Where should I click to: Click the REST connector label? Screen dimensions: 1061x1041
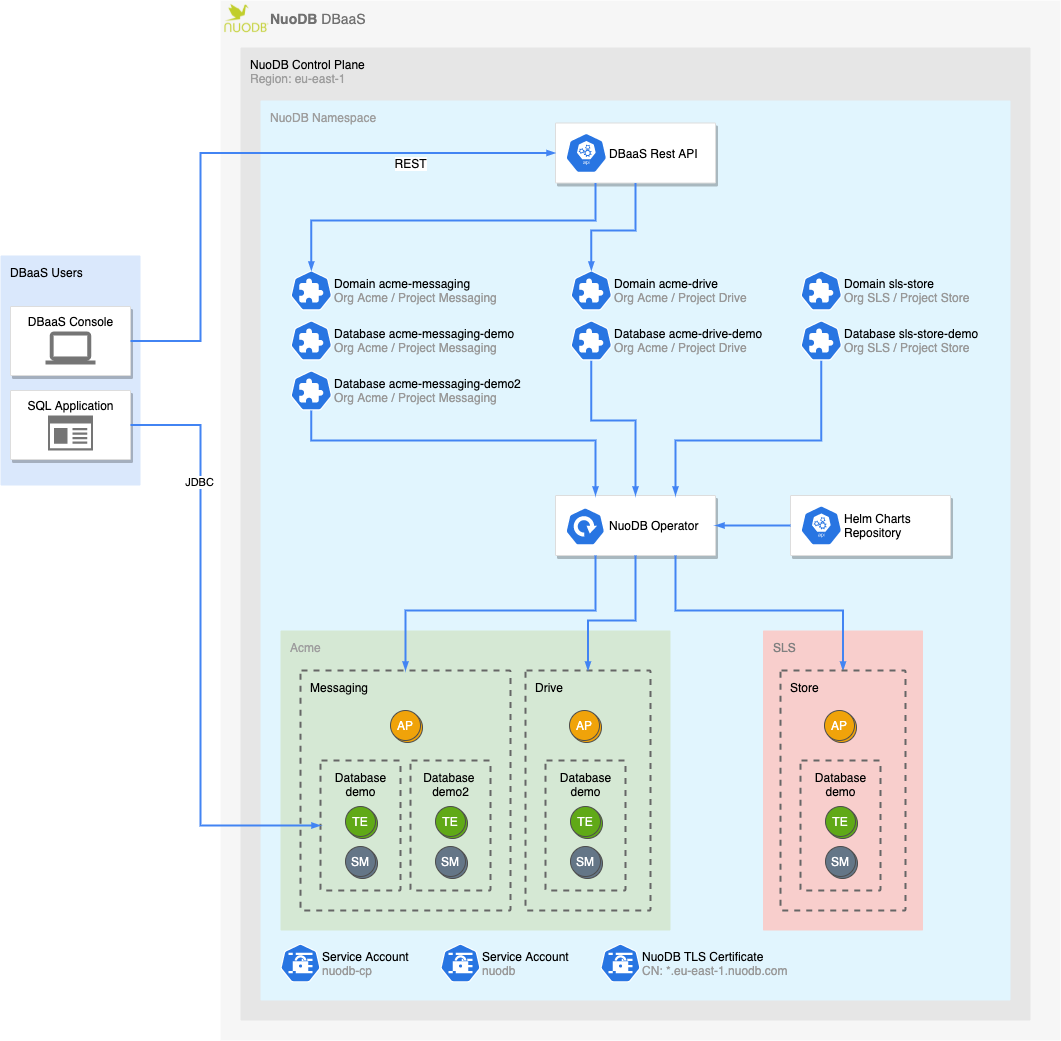pyautogui.click(x=410, y=164)
